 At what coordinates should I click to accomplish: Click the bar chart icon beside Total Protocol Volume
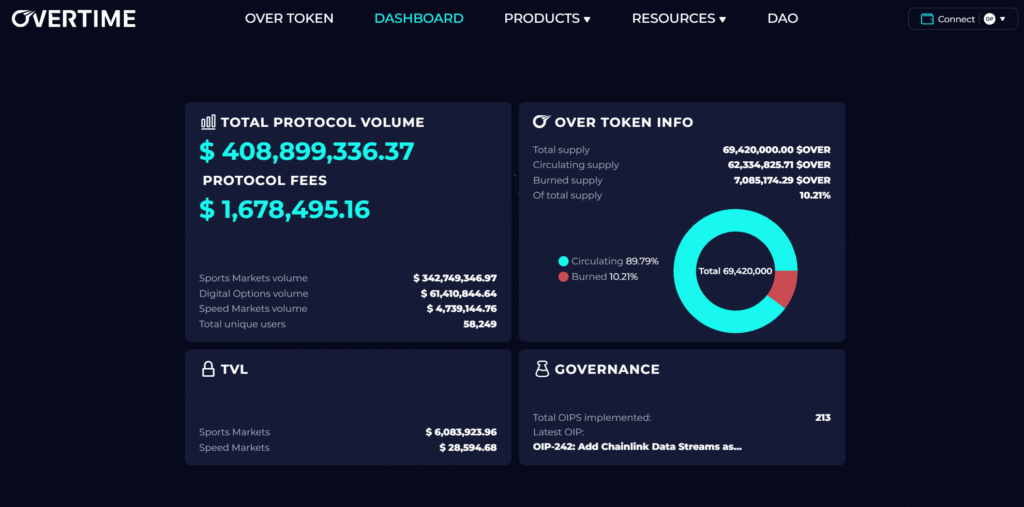tap(208, 122)
